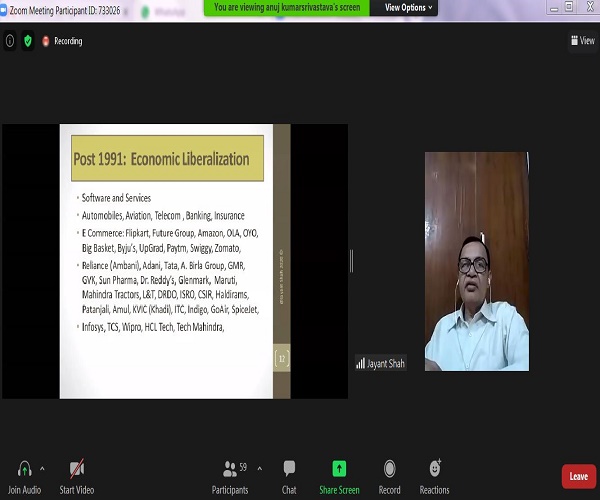Open the green encryption shield icon

pyautogui.click(x=28, y=41)
